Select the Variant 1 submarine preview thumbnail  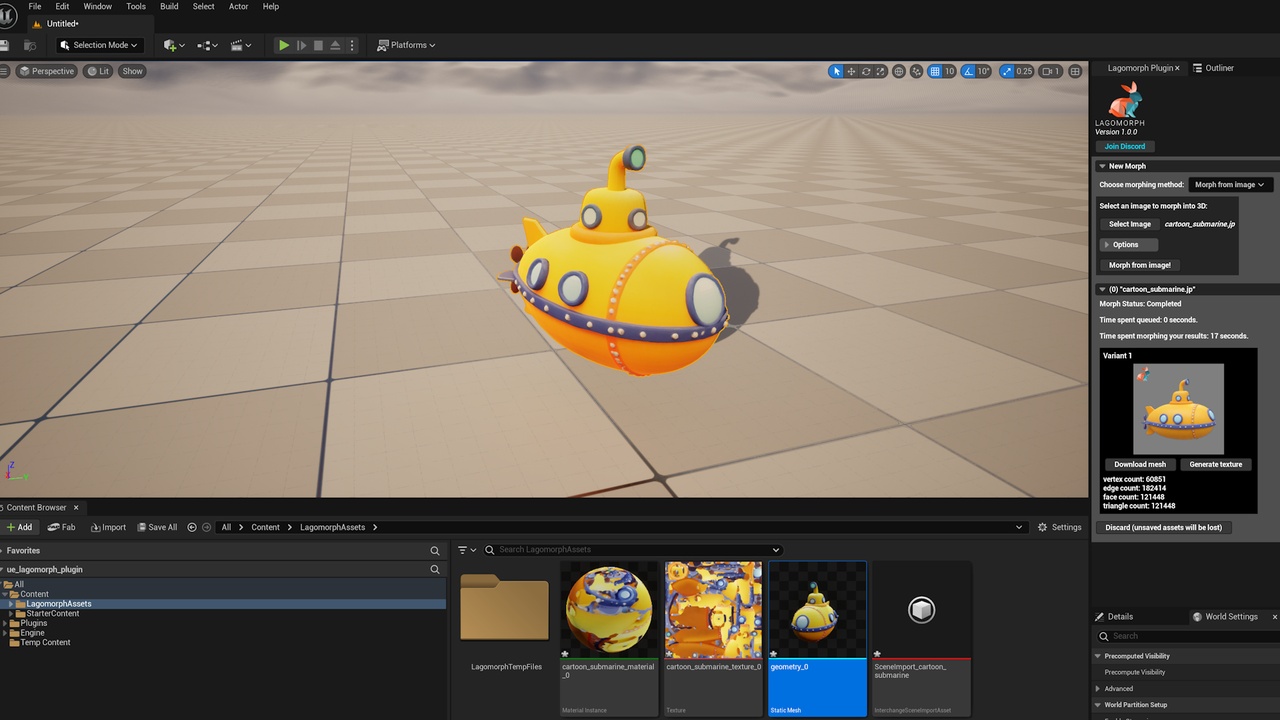(x=1178, y=409)
